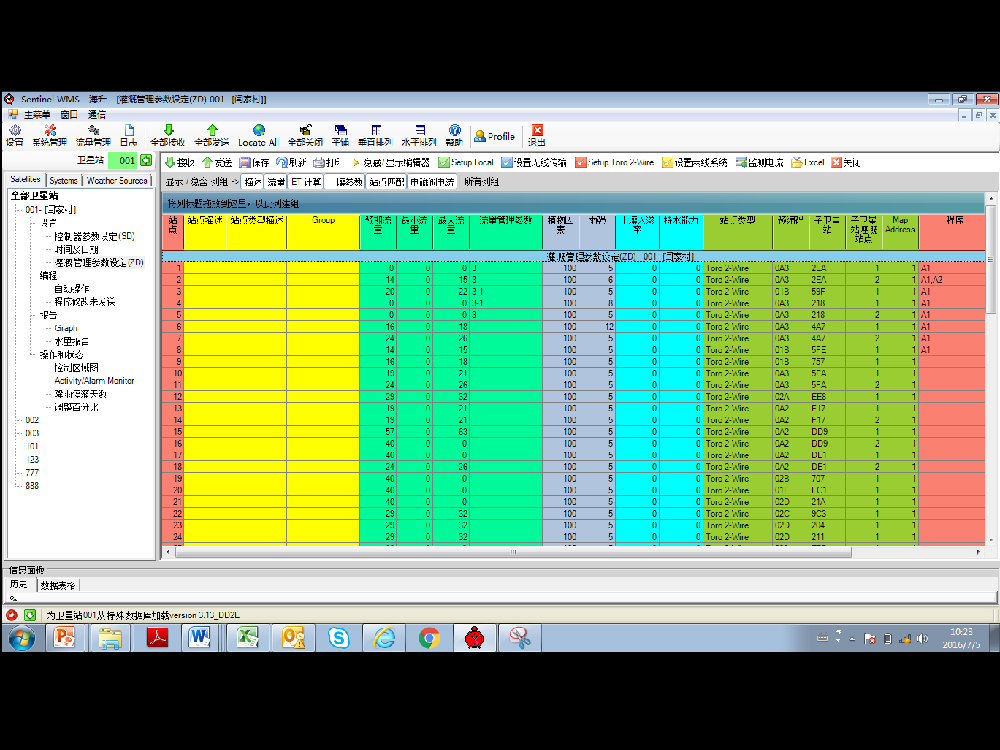Image resolution: width=1000 pixels, height=750 pixels.
Task: Select Activity/Alarm Monitor in tree
Action: pos(94,381)
